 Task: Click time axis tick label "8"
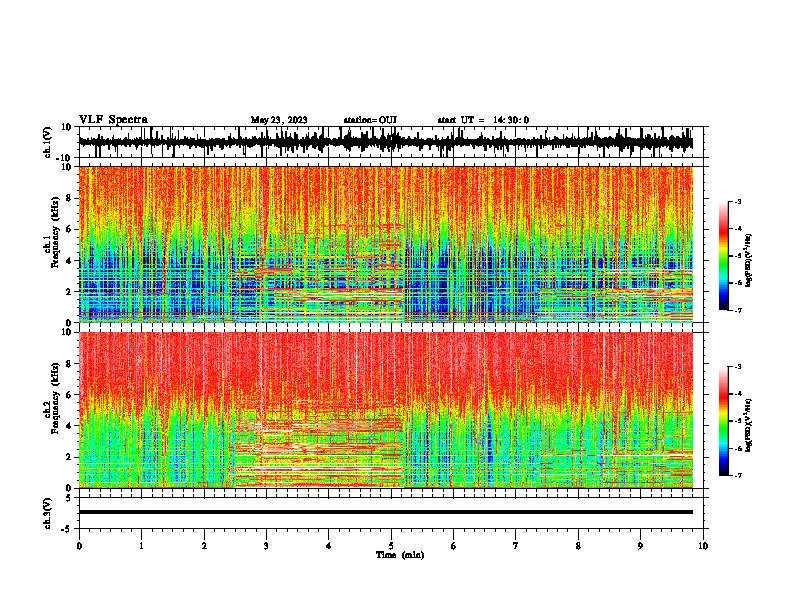[578, 546]
